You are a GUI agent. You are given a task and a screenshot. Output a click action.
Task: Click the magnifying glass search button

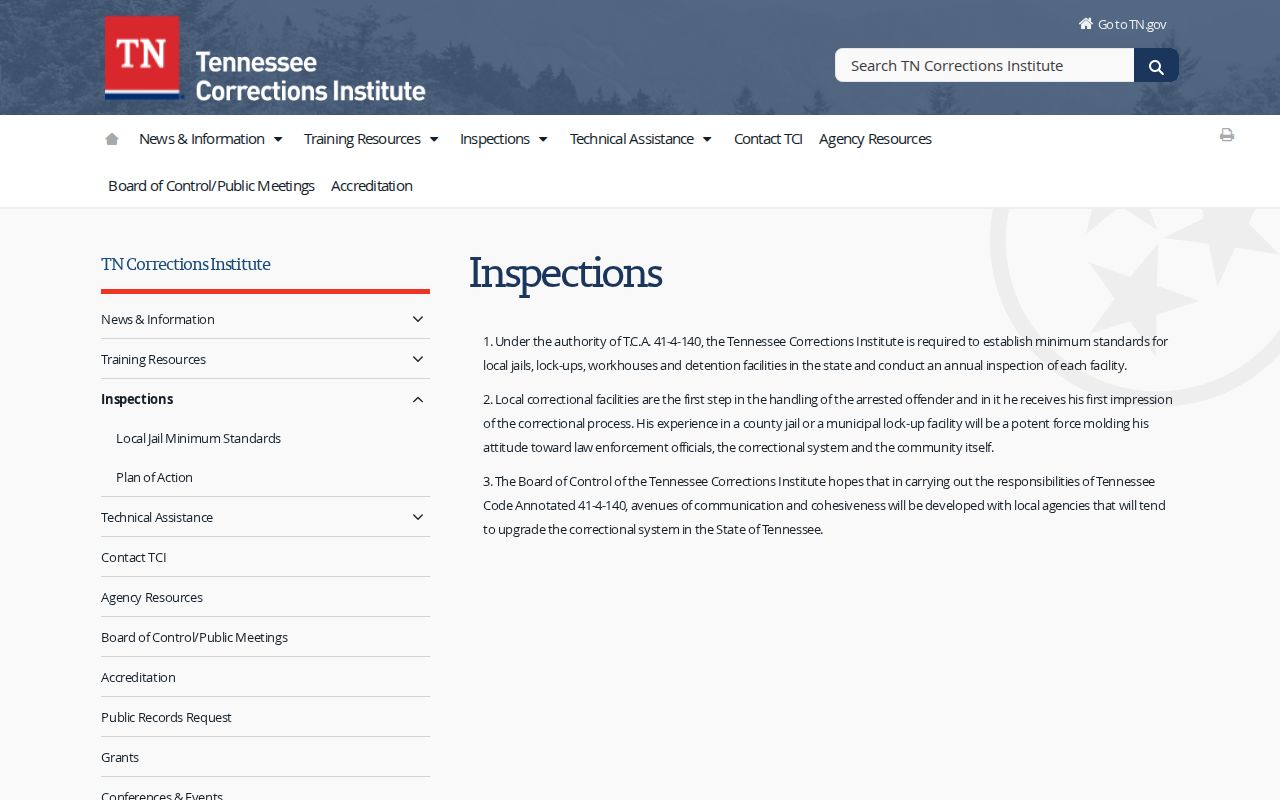point(1156,65)
